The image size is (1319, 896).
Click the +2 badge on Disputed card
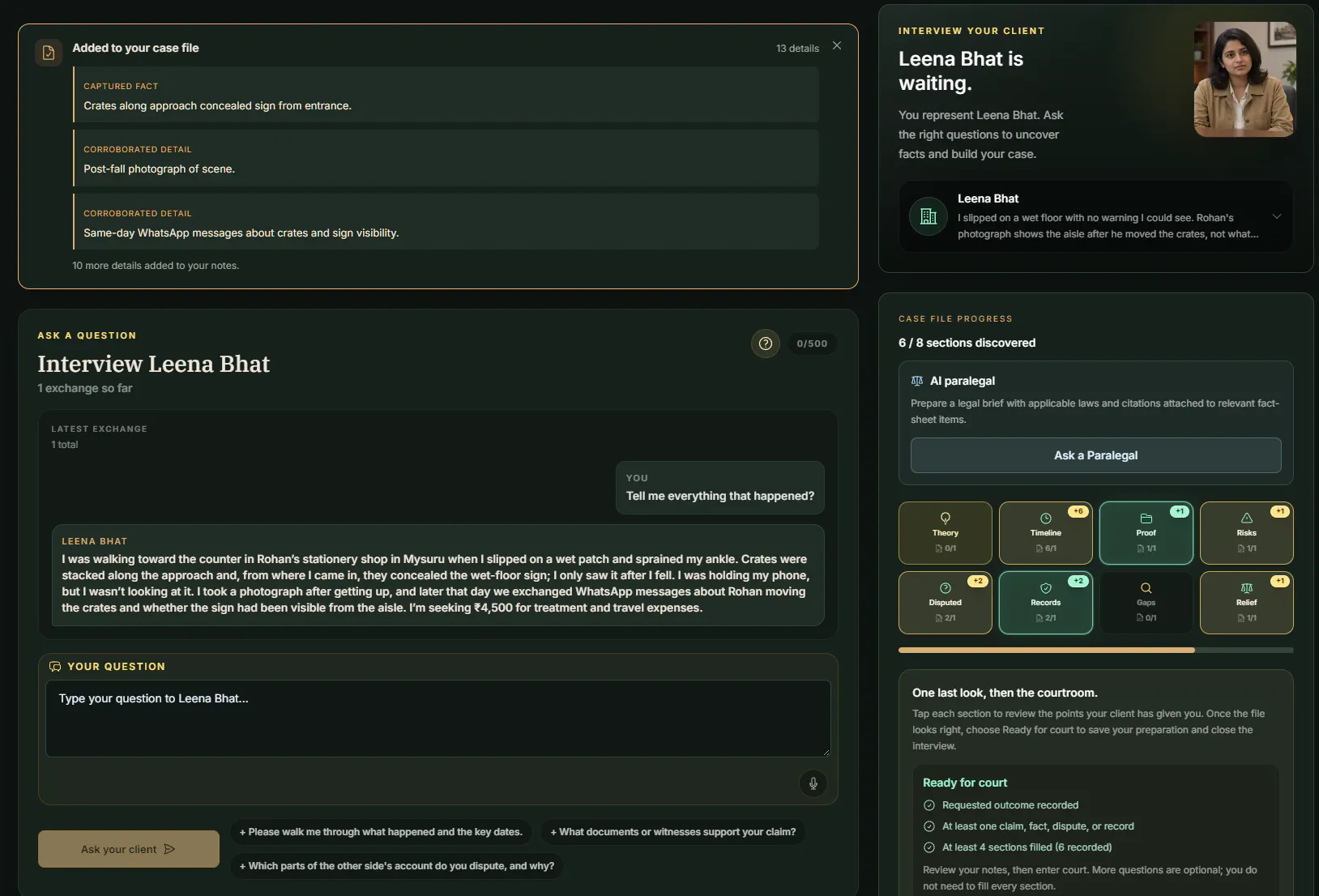978,581
